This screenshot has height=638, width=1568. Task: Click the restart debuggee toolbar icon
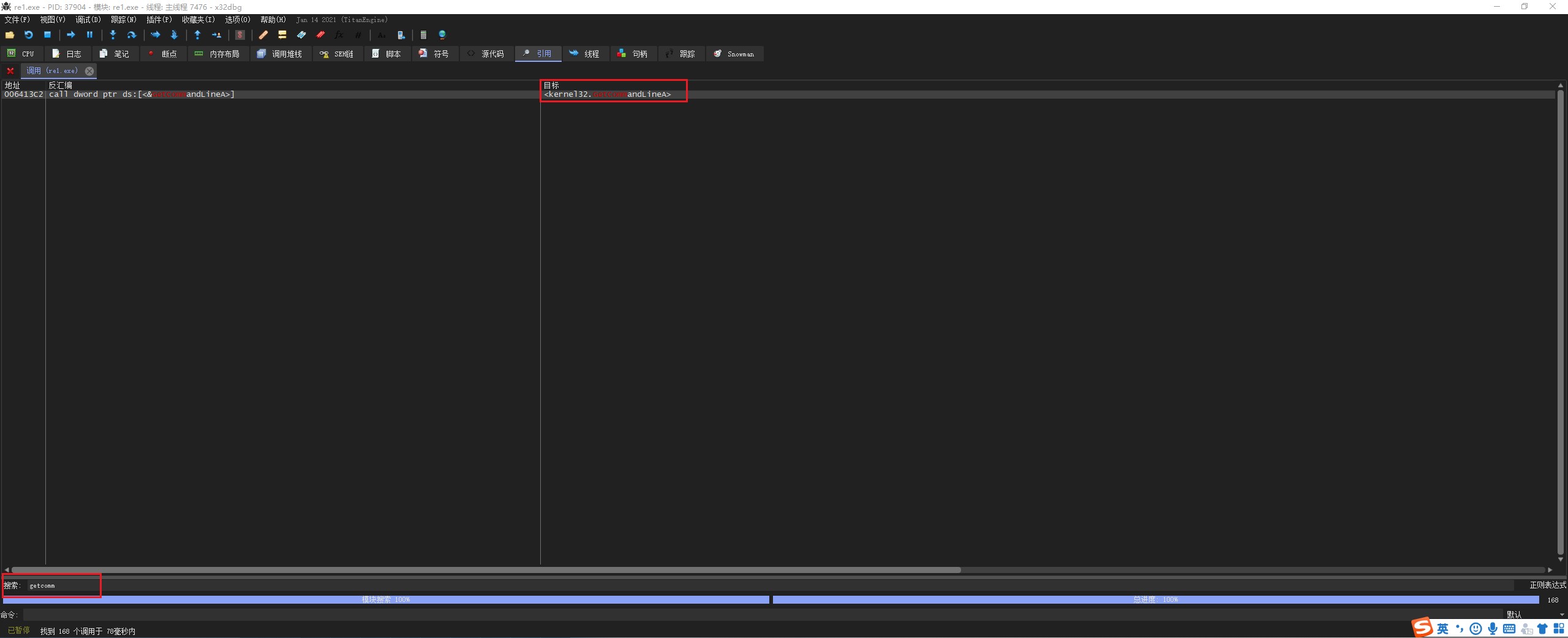(x=28, y=35)
